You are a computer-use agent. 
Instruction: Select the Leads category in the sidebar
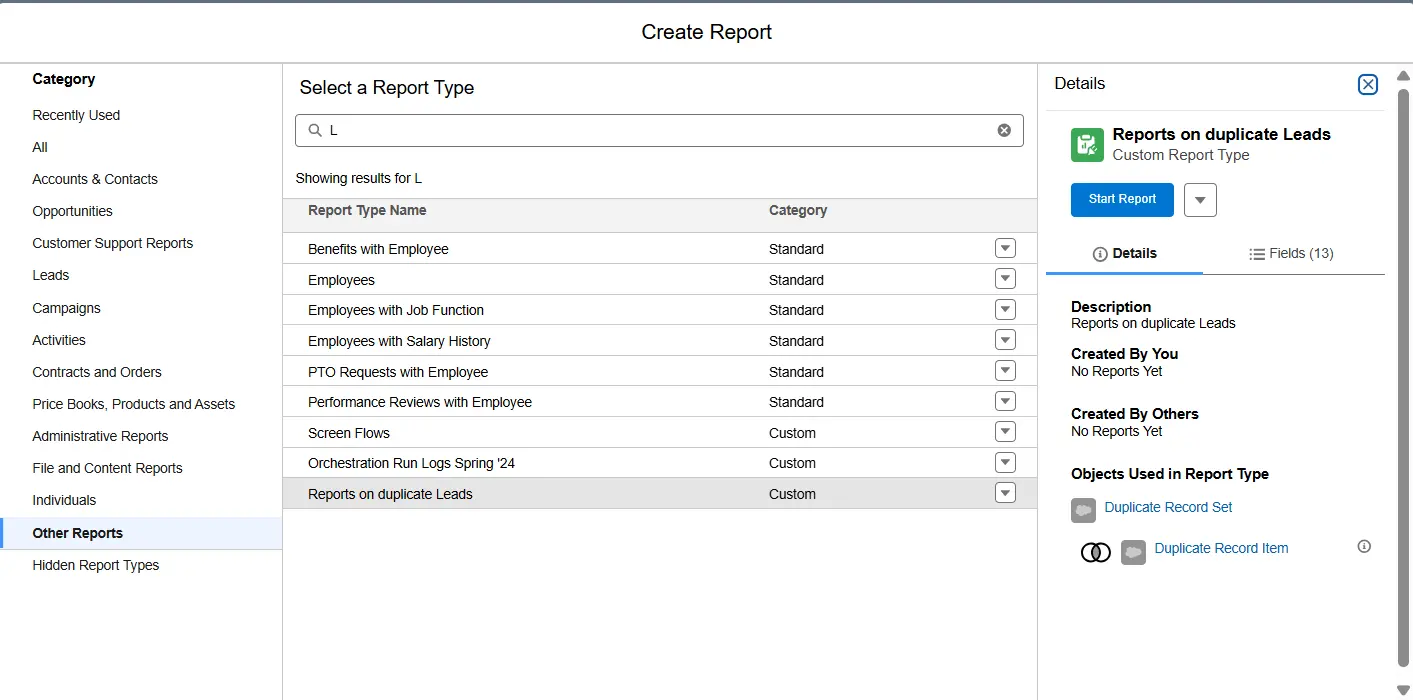pyautogui.click(x=52, y=275)
